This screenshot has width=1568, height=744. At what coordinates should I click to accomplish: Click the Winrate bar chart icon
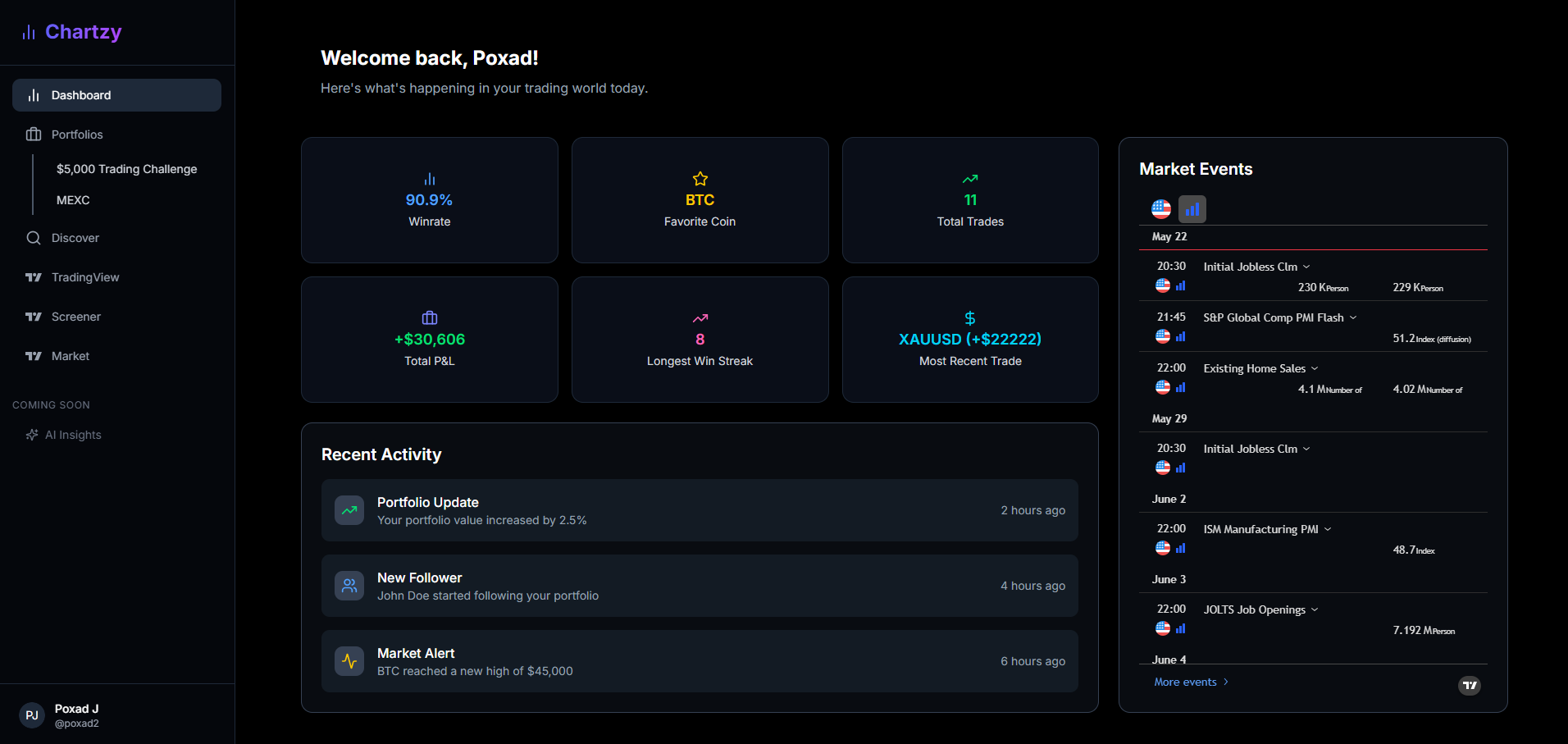[430, 179]
